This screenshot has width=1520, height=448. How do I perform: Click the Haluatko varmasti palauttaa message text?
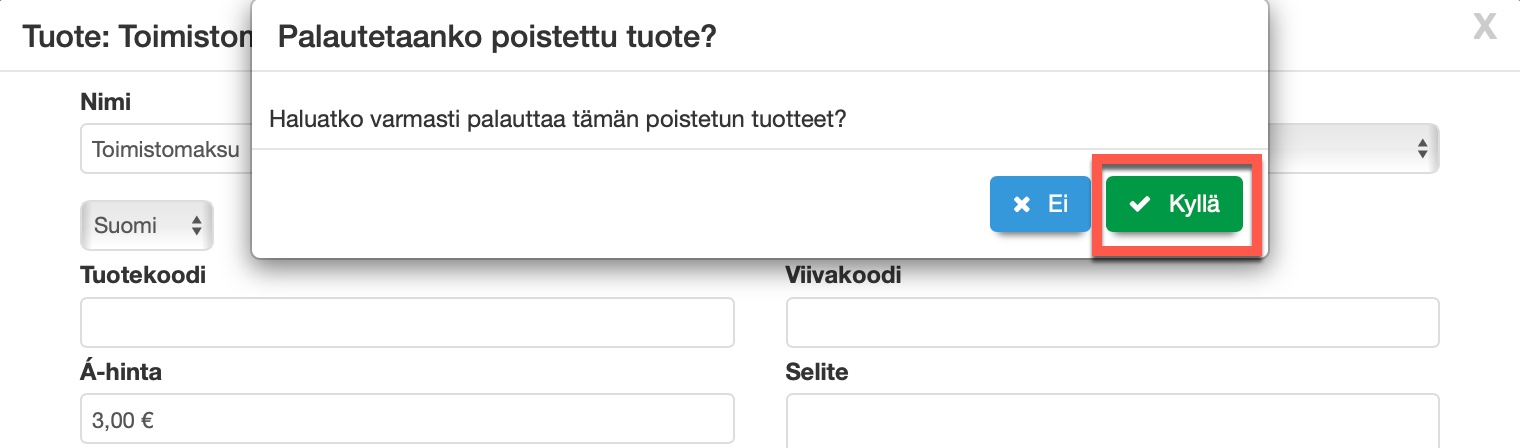[x=559, y=119]
